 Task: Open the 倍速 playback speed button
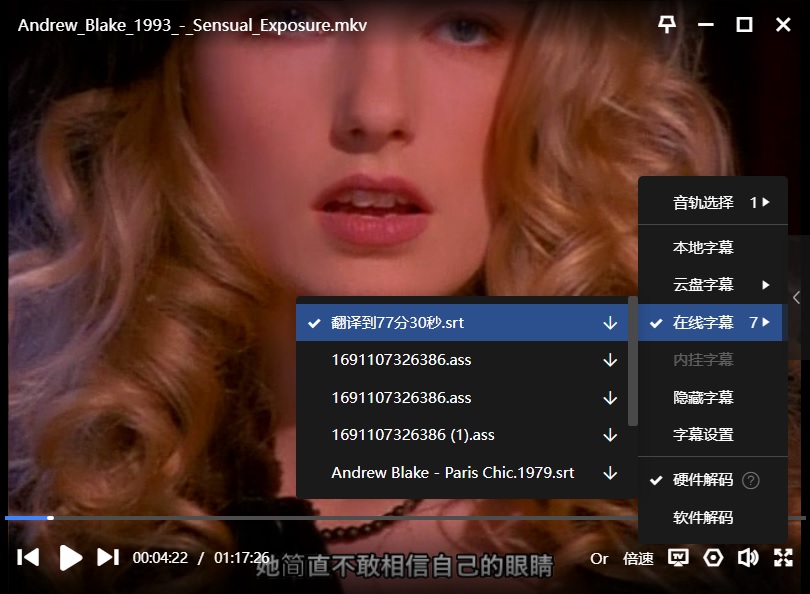pos(638,559)
